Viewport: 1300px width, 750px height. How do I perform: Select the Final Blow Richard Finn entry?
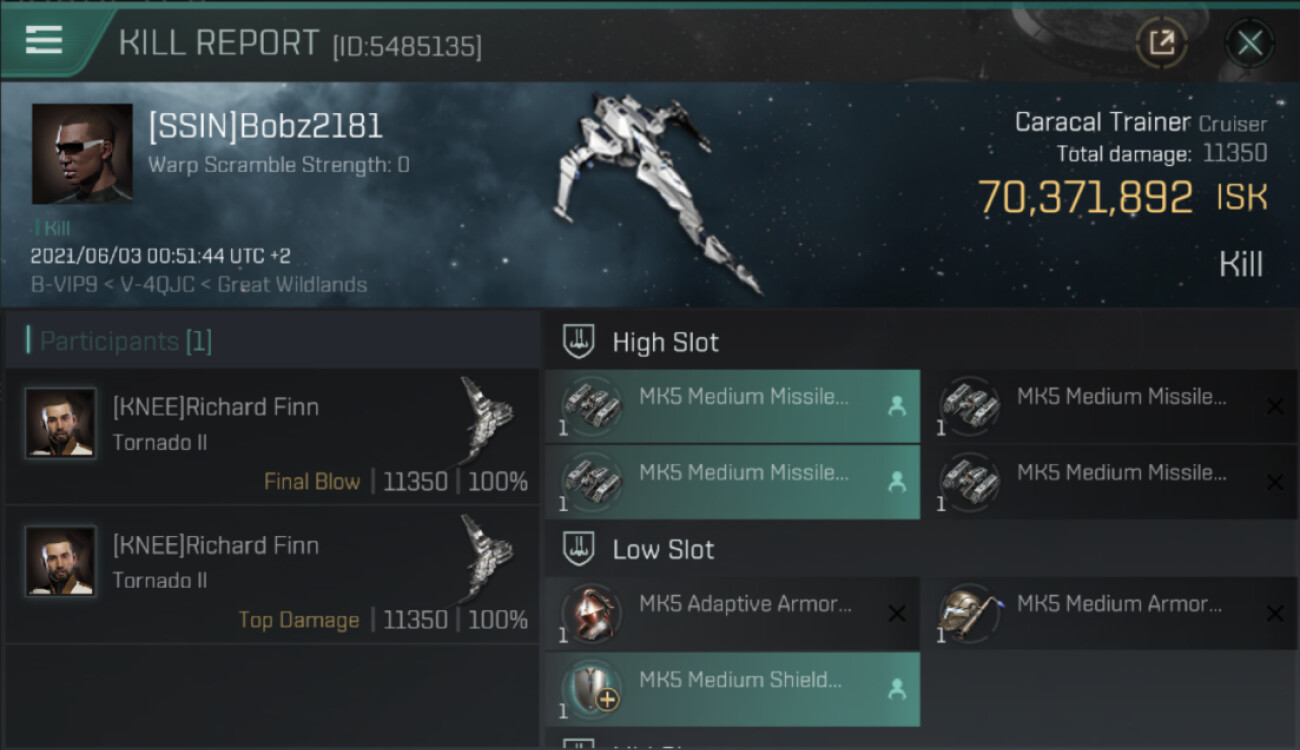pos(270,437)
